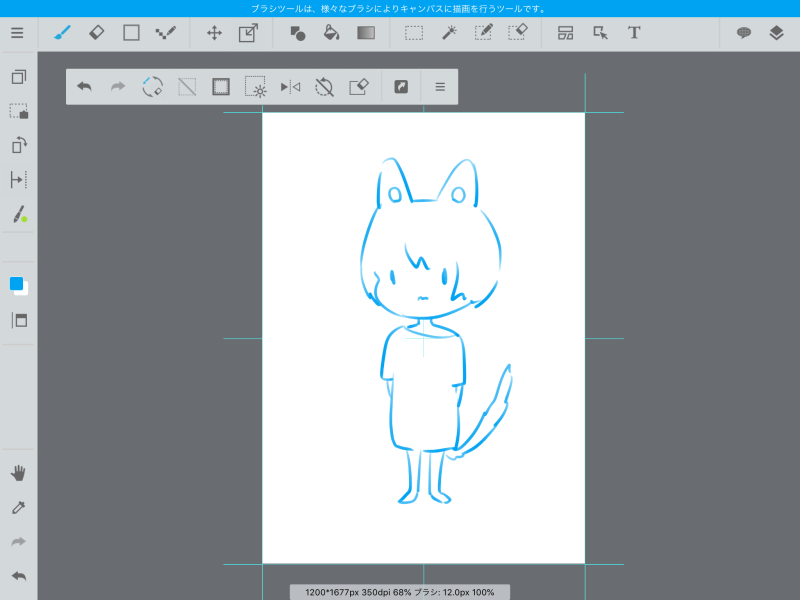Choose the rectangular Select tool
This screenshot has width=800, height=600.
click(x=414, y=33)
